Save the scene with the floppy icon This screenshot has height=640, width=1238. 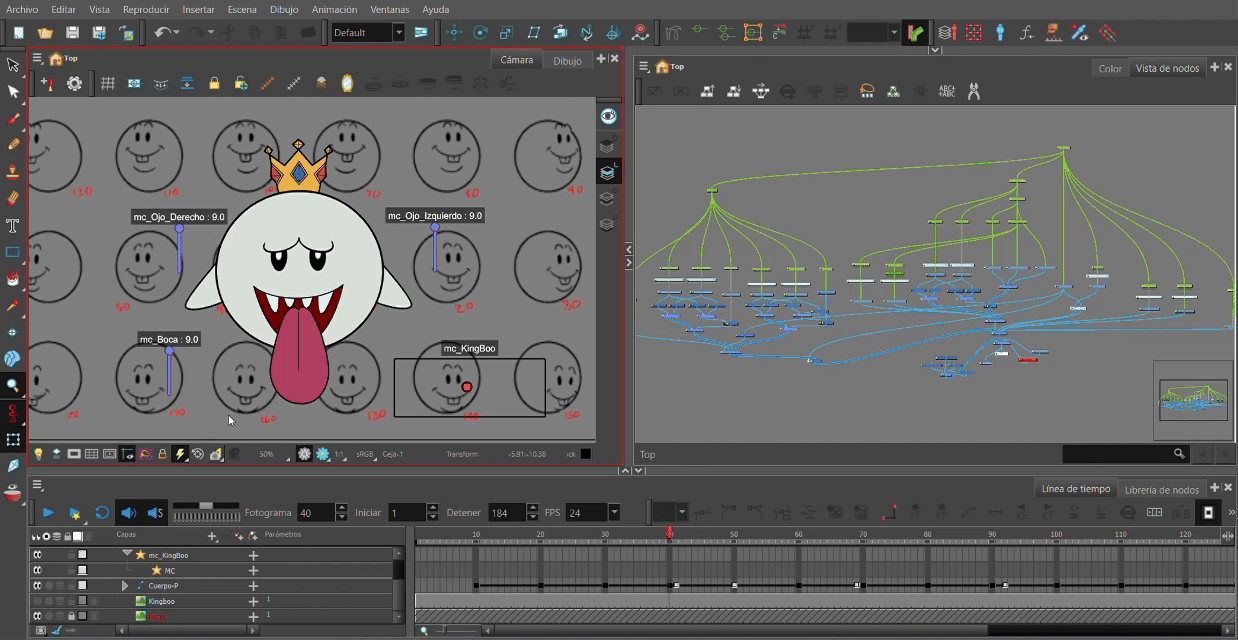[x=72, y=33]
